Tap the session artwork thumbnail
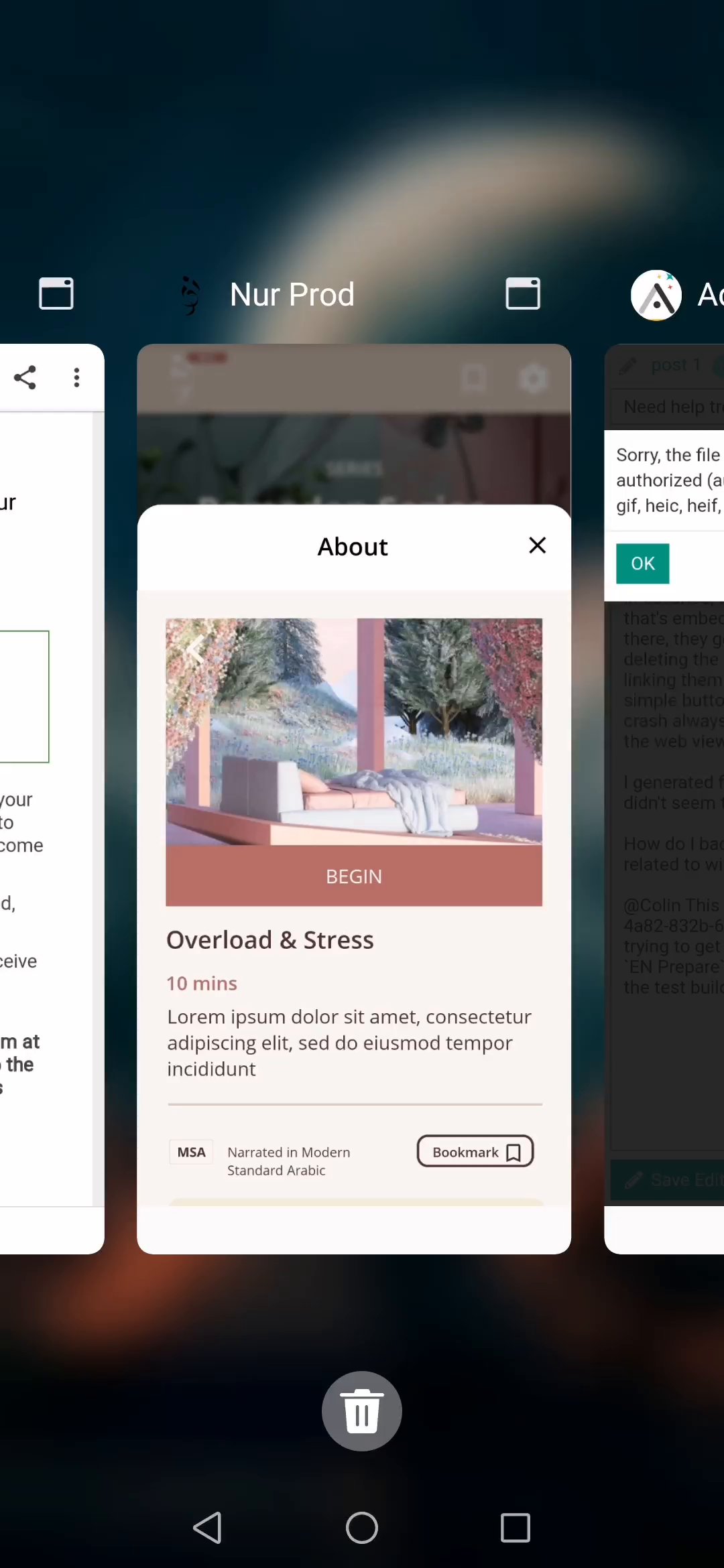 tap(354, 731)
